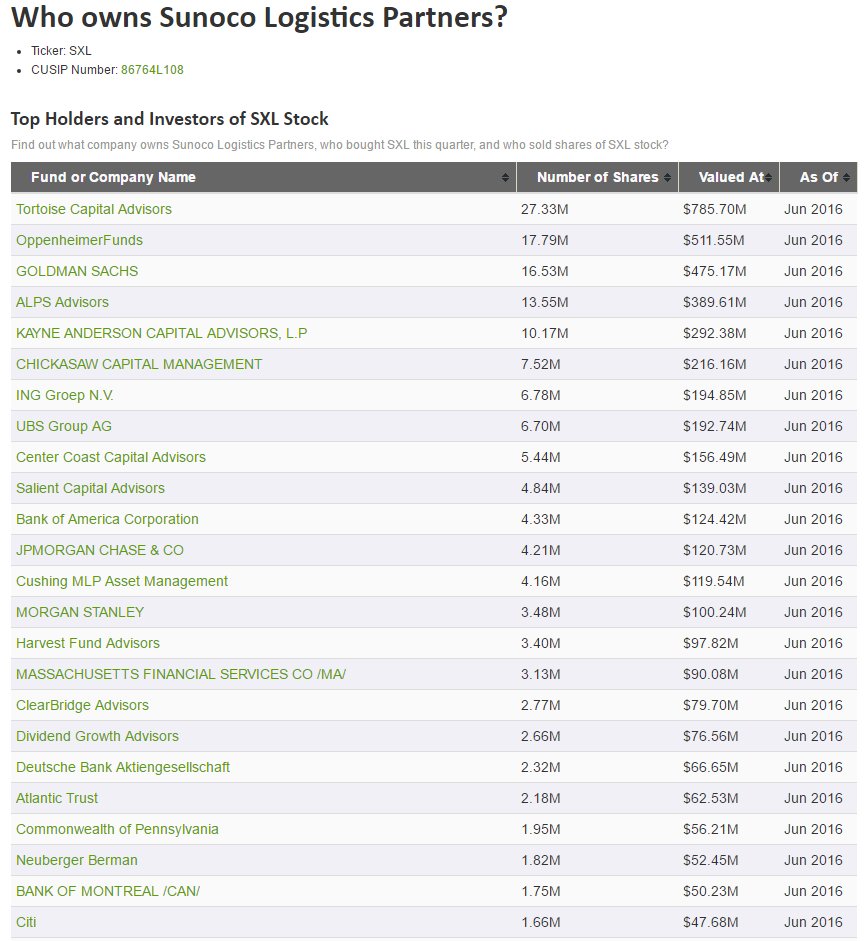Sort by As Of column arrows
The width and height of the screenshot is (867, 941).
[846, 178]
